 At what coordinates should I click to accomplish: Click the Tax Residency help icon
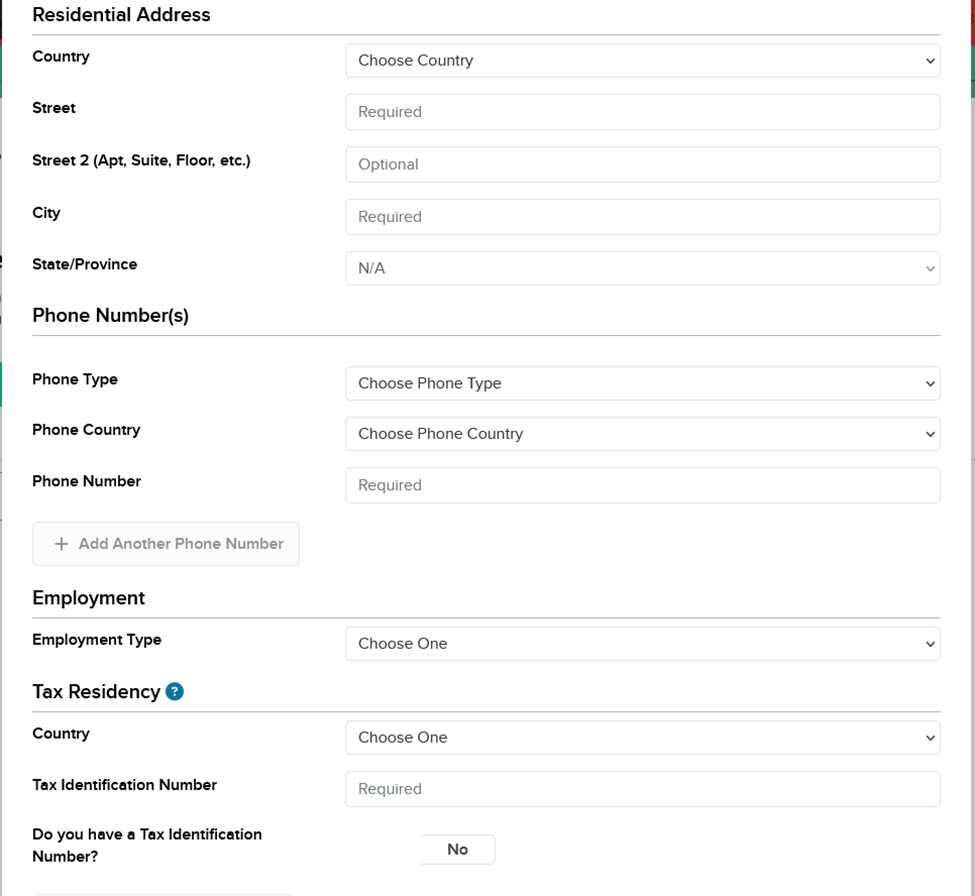pos(175,691)
